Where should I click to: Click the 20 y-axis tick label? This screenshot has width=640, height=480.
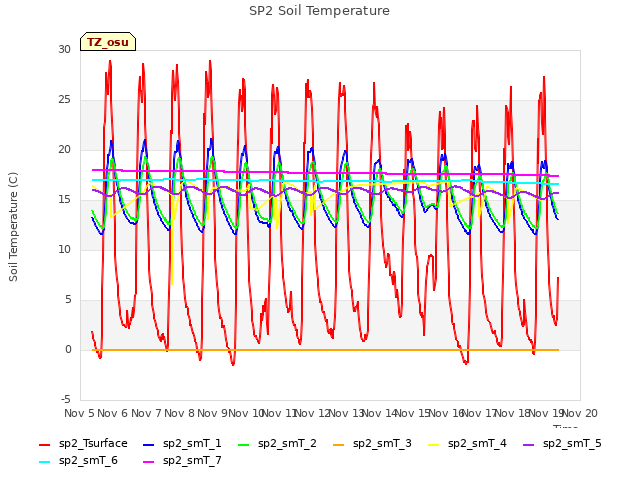(x=64, y=149)
